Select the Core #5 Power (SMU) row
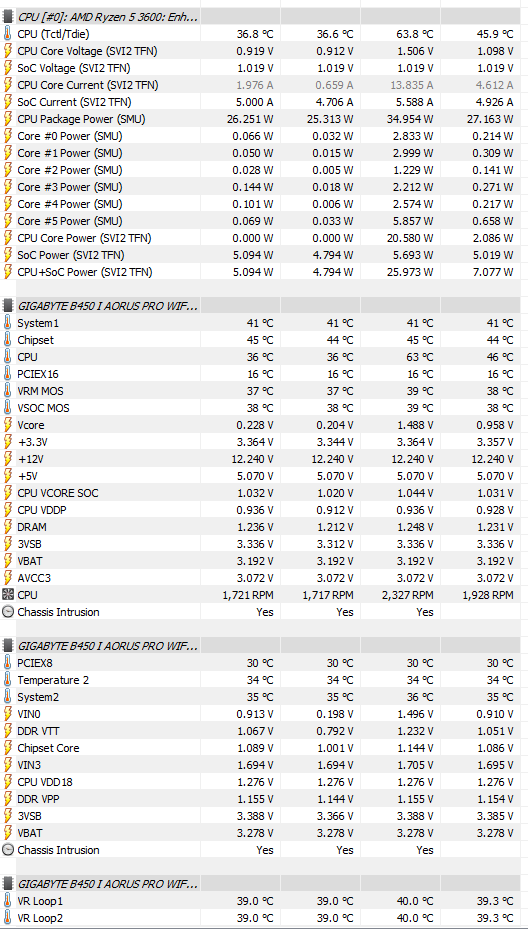 click(x=264, y=221)
